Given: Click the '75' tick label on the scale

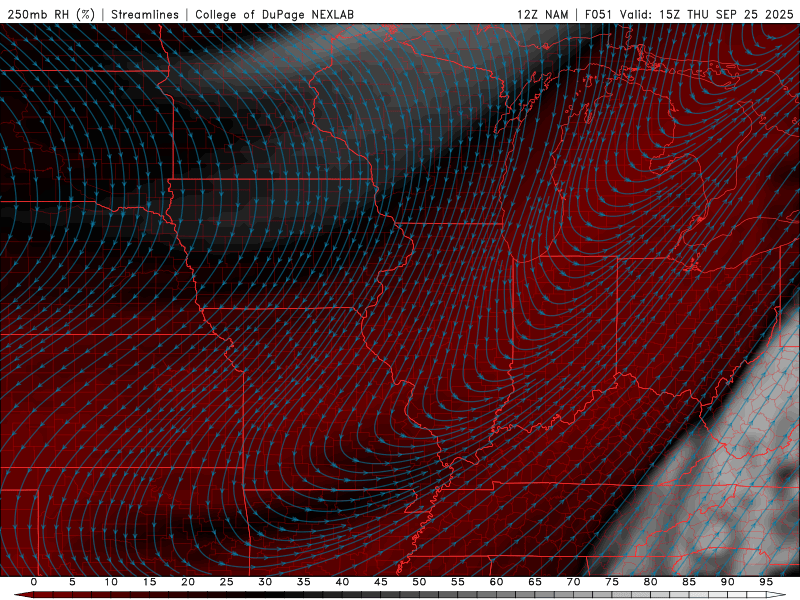Looking at the screenshot, I should click(x=612, y=582).
